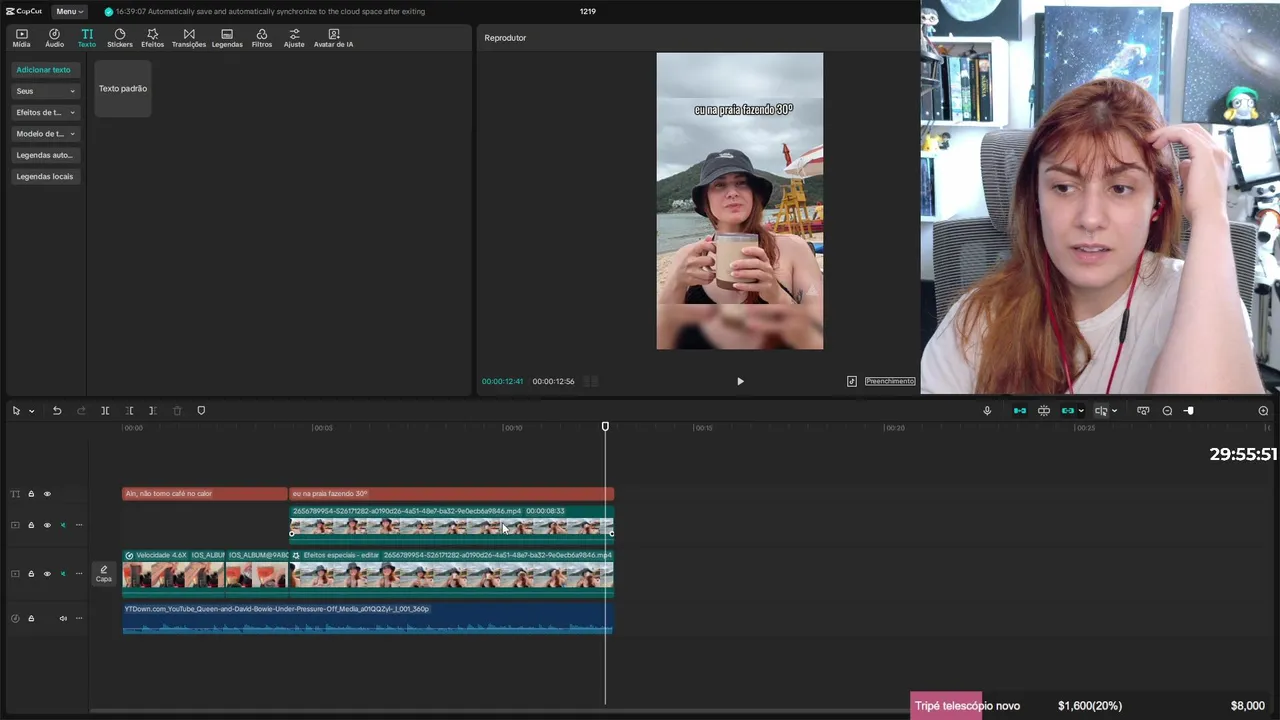Toggle auto snapping in the timeline
This screenshot has width=1280, height=720.
pos(1044,411)
